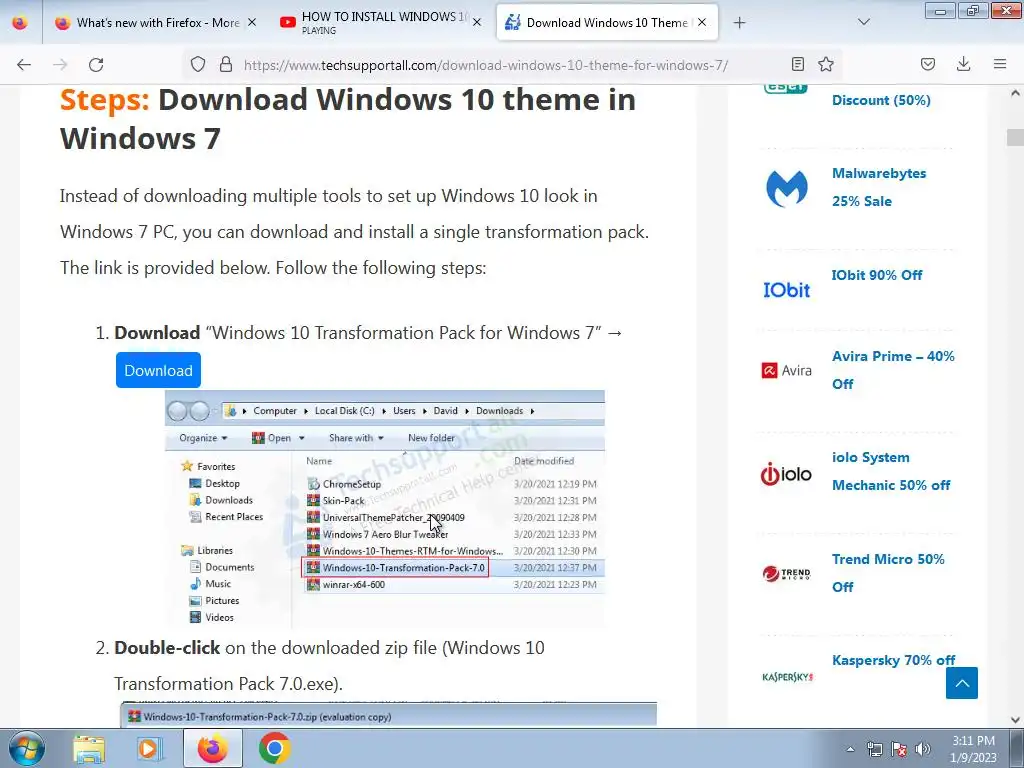Click the IObit logo

(x=787, y=289)
